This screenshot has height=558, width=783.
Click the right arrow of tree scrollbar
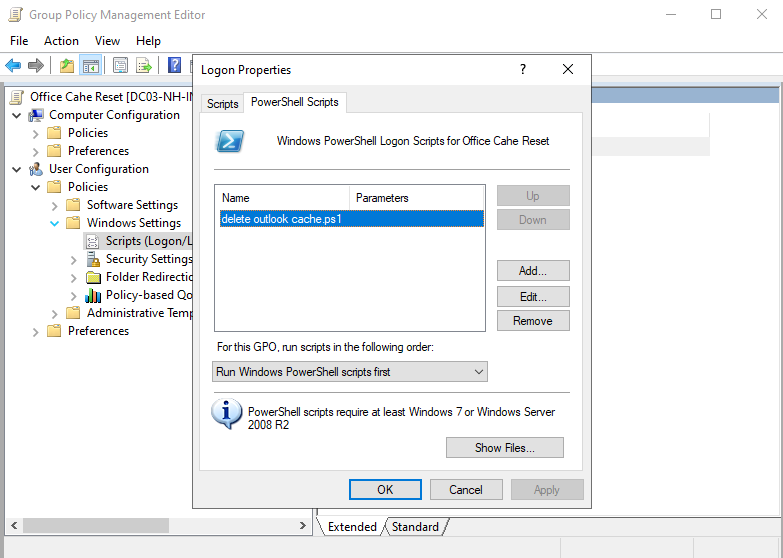pyautogui.click(x=302, y=526)
